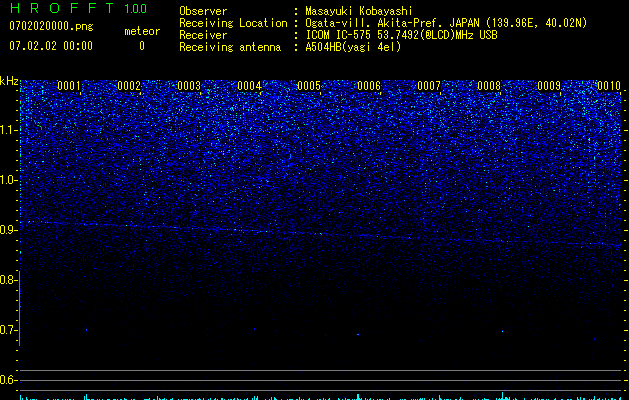Click time marker 0005
Screen dimensions: 629x400
(309, 86)
